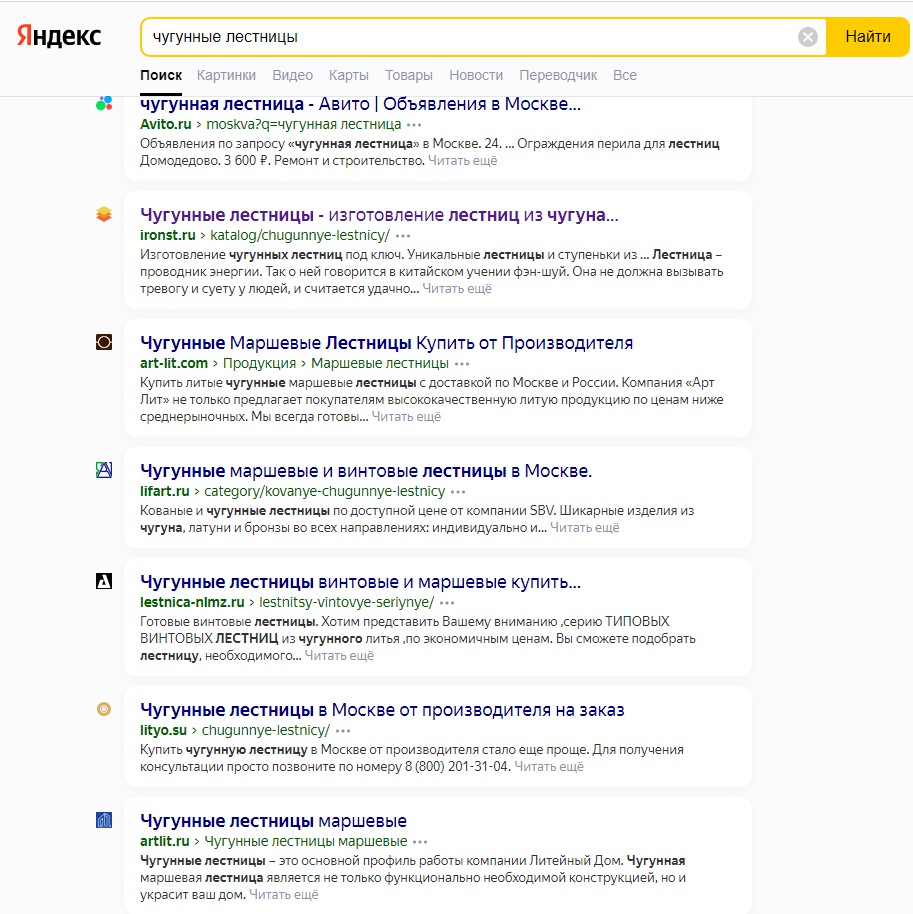Open 'Чугунные лестницы в Москве от производителя на заказ'
Screen dimensions: 913x914
click(x=382, y=710)
